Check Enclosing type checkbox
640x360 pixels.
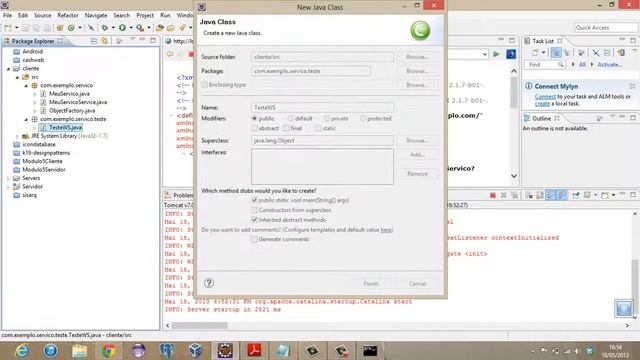click(x=204, y=85)
